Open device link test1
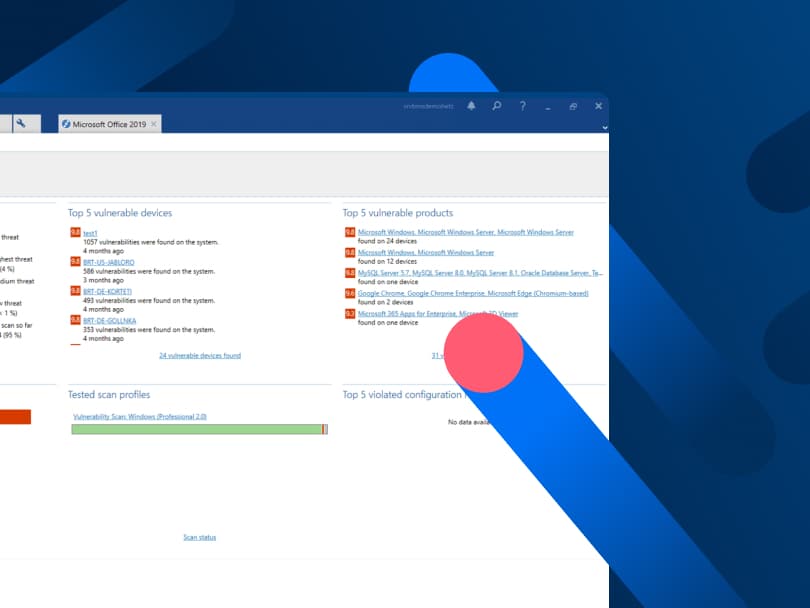The width and height of the screenshot is (810, 608). (x=90, y=233)
